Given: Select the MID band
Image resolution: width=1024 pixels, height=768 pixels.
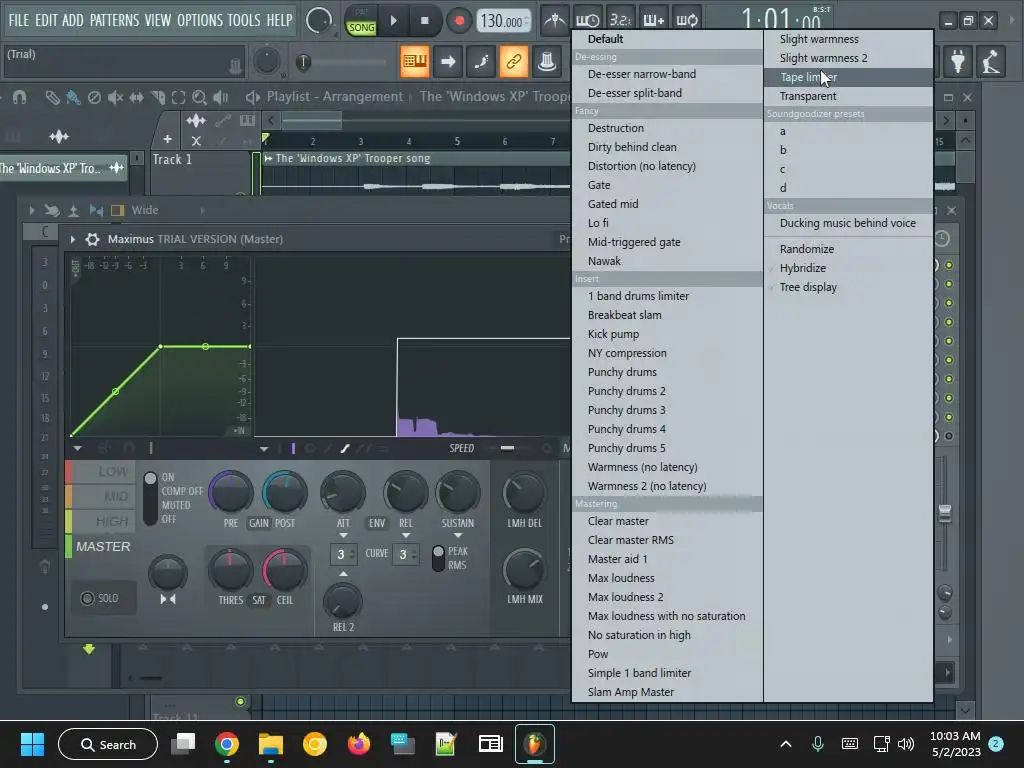Looking at the screenshot, I should click(x=101, y=496).
